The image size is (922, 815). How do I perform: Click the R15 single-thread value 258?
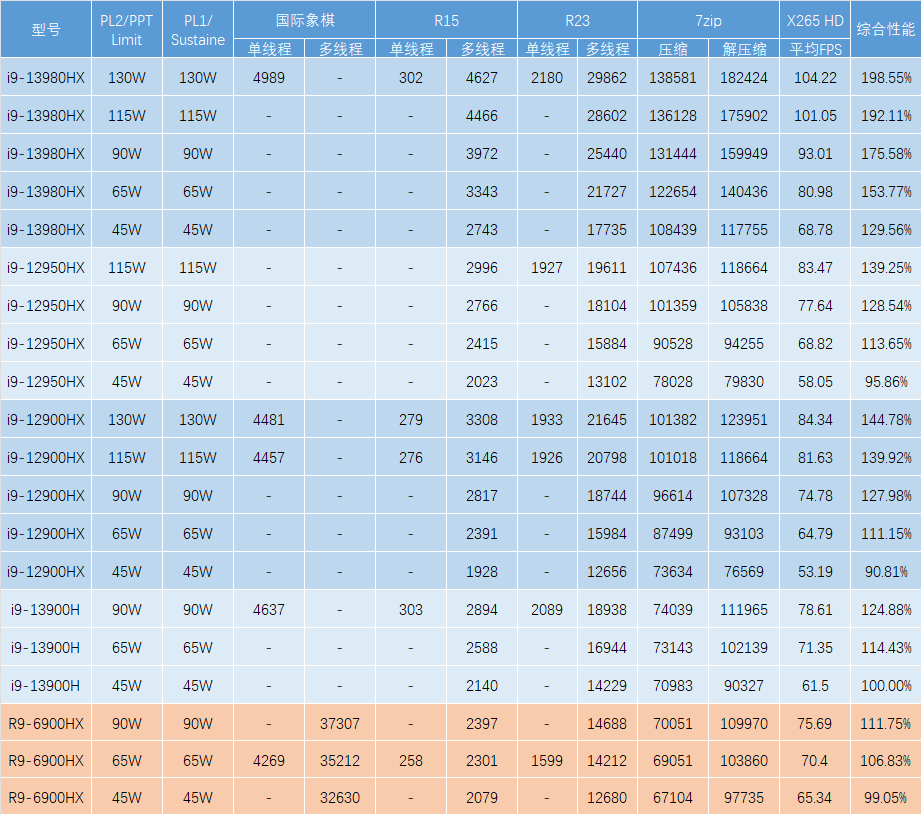(411, 762)
